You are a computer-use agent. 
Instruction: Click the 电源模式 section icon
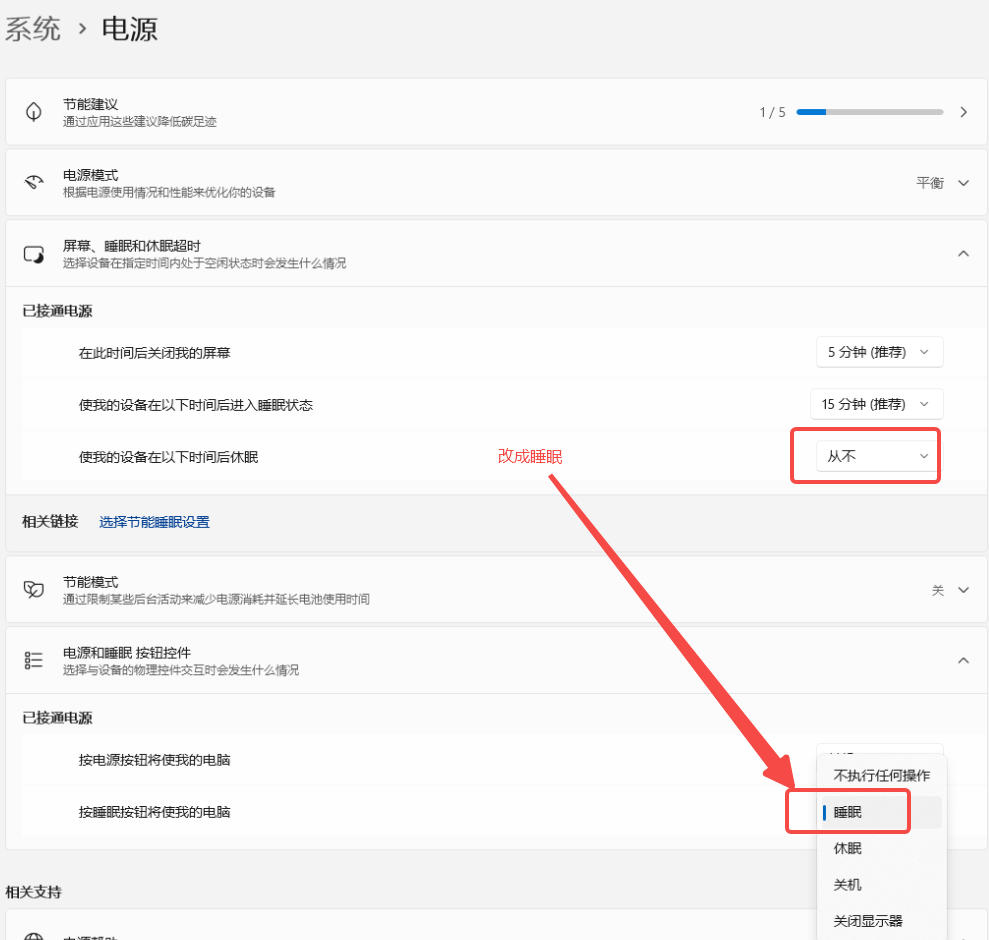[x=33, y=182]
